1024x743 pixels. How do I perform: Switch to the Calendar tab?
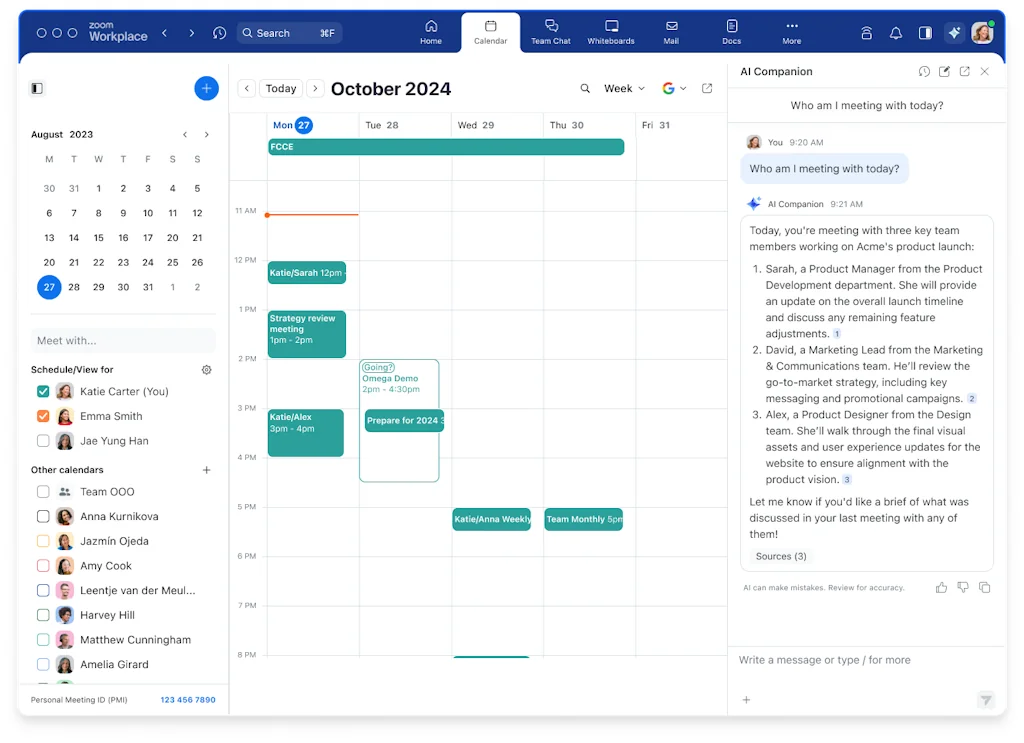coord(488,32)
